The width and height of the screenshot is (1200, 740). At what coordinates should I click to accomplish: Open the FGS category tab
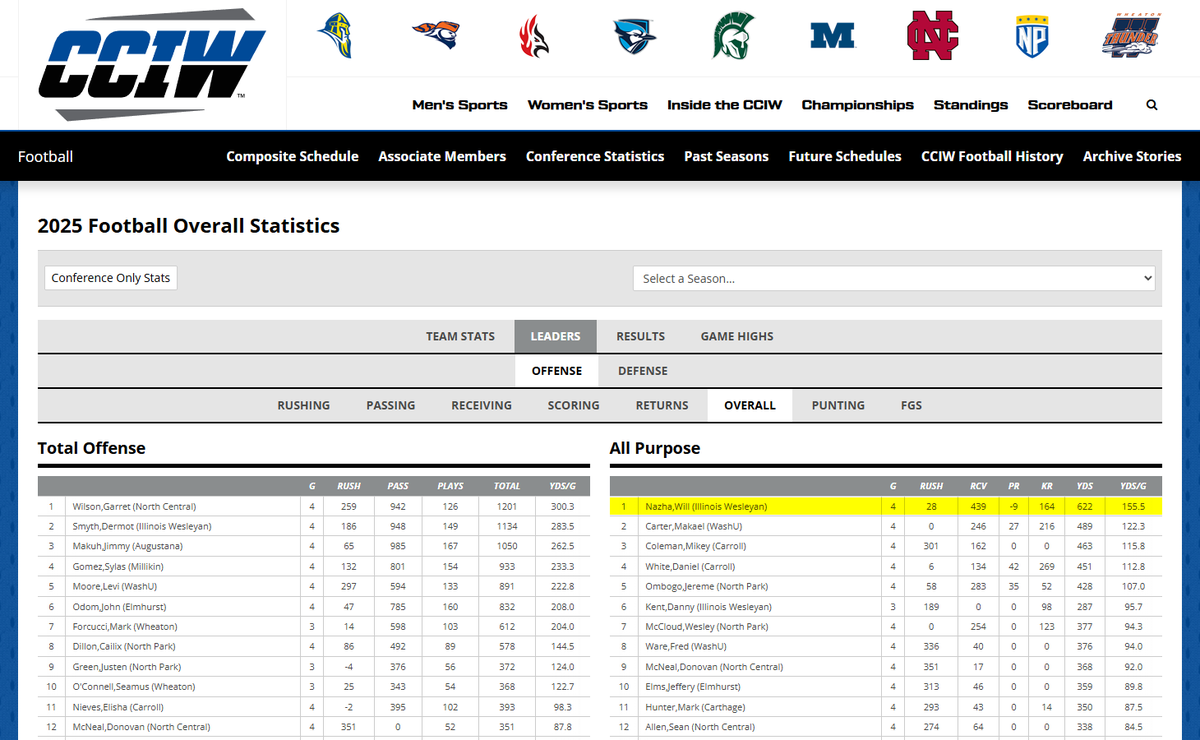[911, 405]
